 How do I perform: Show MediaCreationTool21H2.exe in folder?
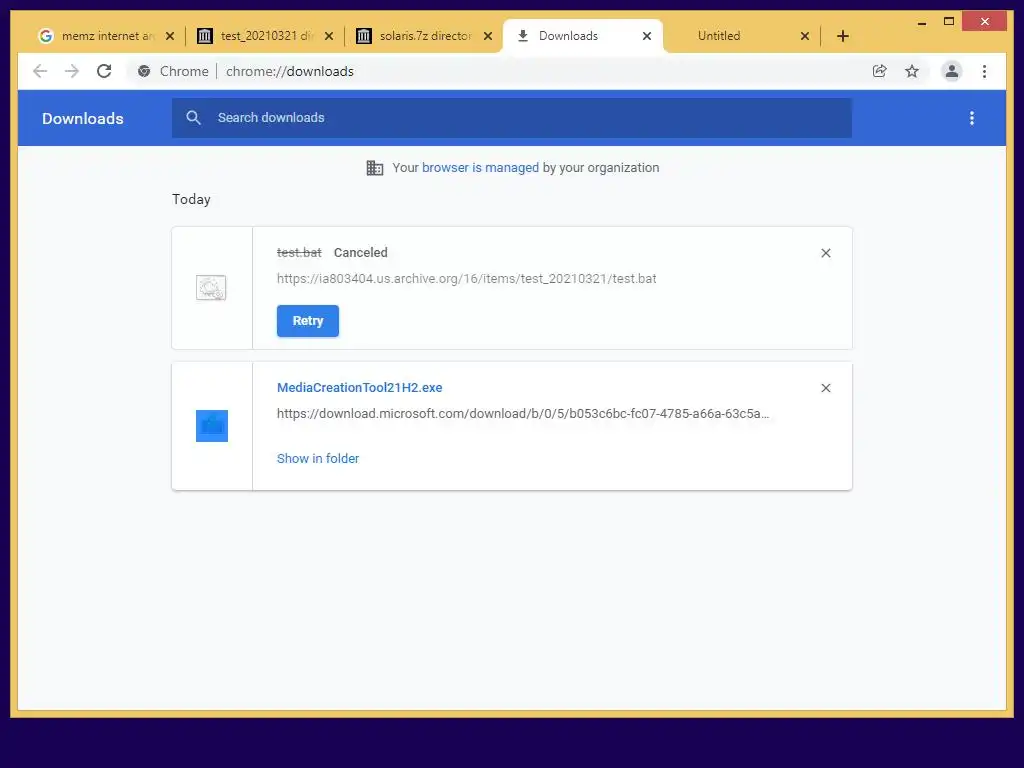click(317, 458)
